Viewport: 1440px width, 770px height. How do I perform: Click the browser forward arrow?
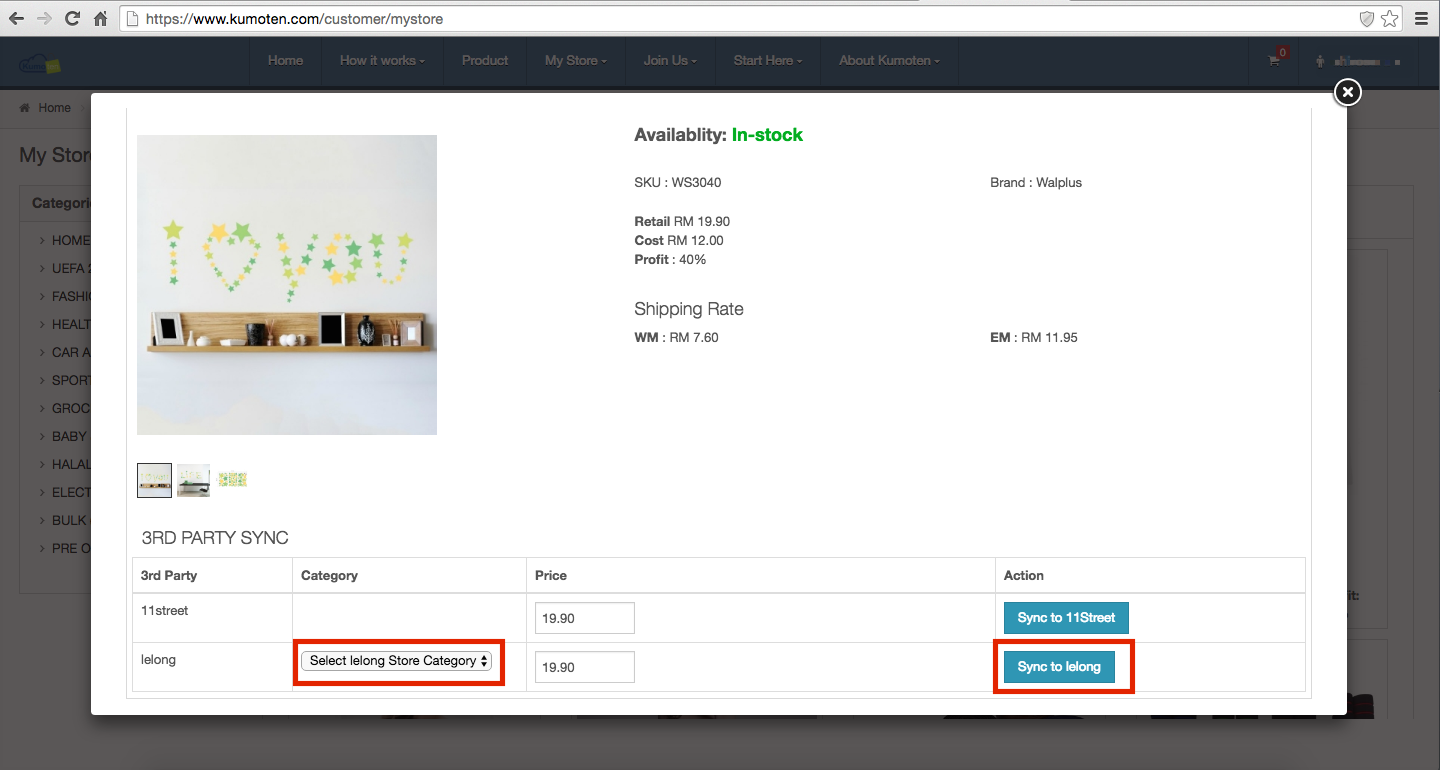tap(44, 19)
